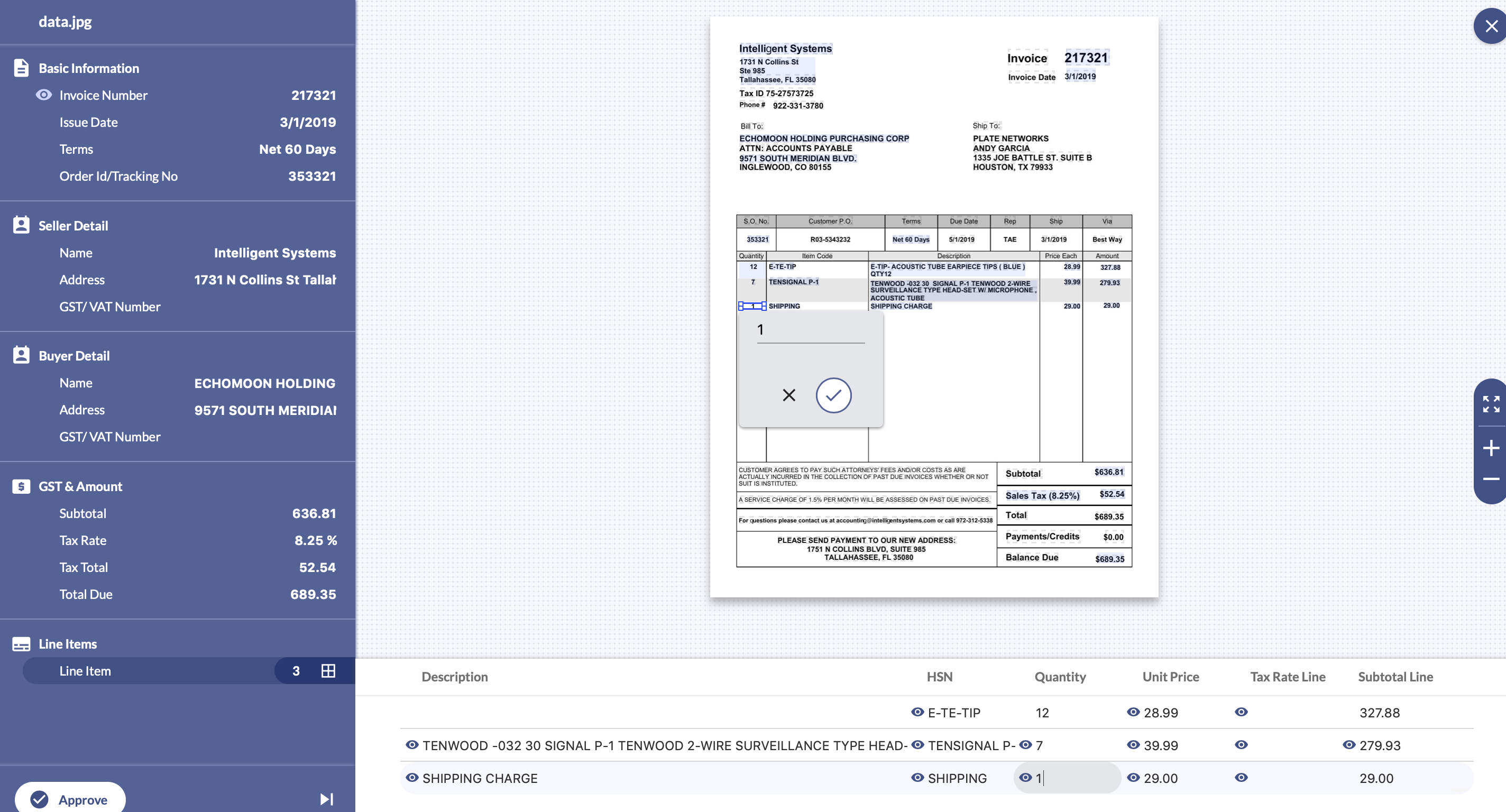
Task: Select the Issue Date field 3/1/2019
Action: [x=197, y=122]
